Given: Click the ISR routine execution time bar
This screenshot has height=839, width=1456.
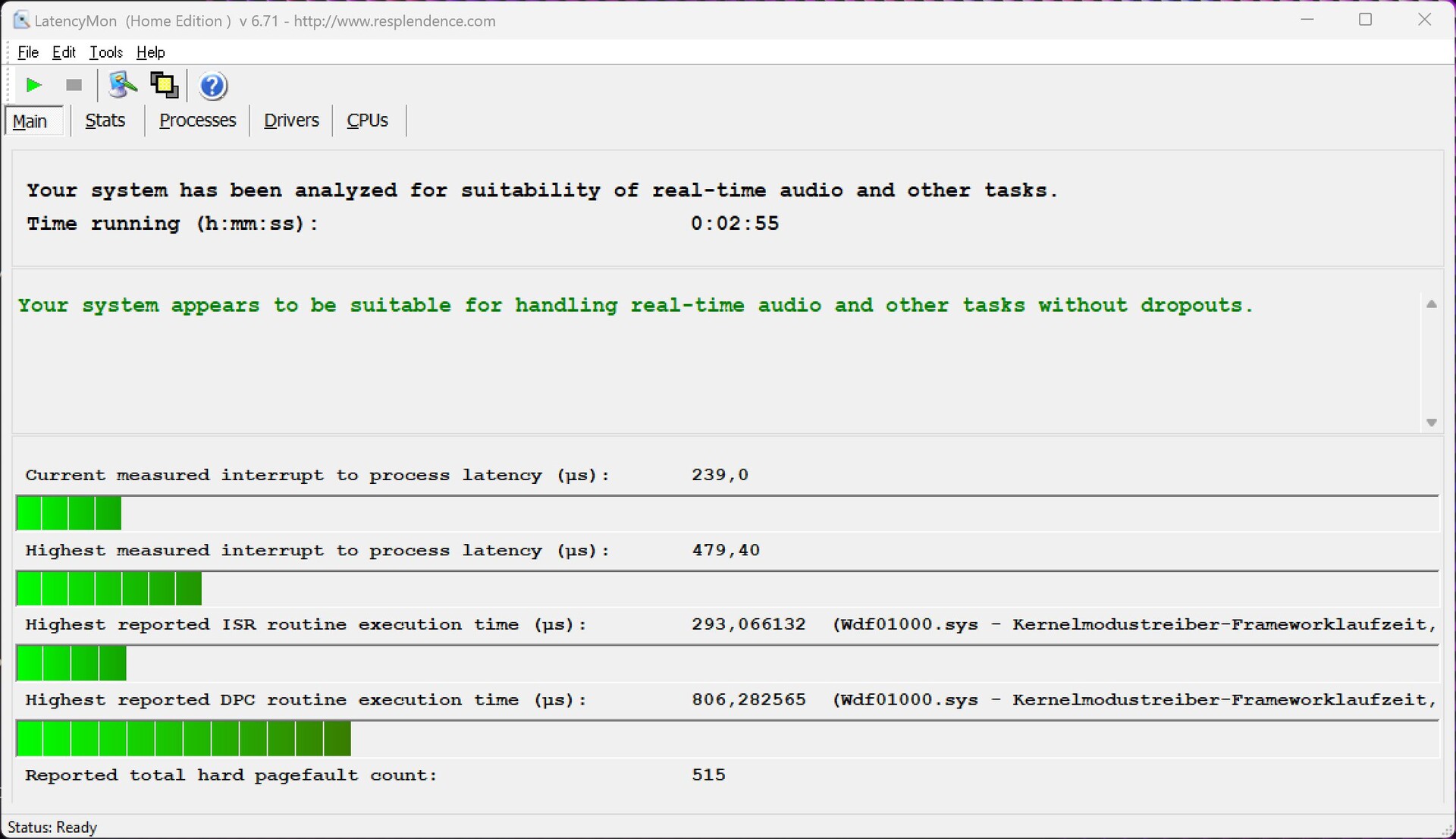Looking at the screenshot, I should tap(71, 663).
